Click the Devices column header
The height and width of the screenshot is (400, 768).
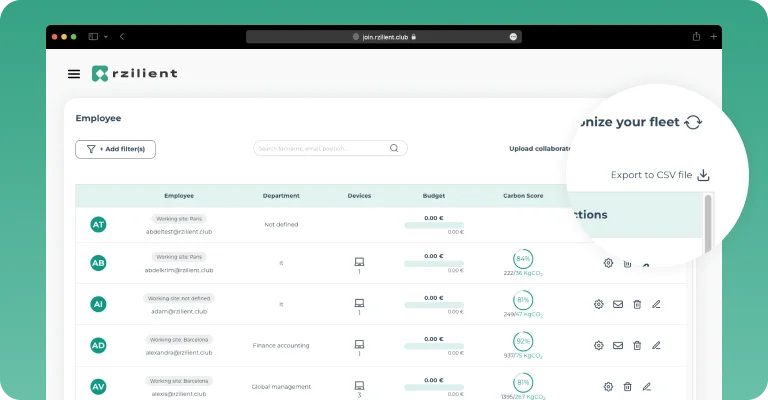point(359,196)
